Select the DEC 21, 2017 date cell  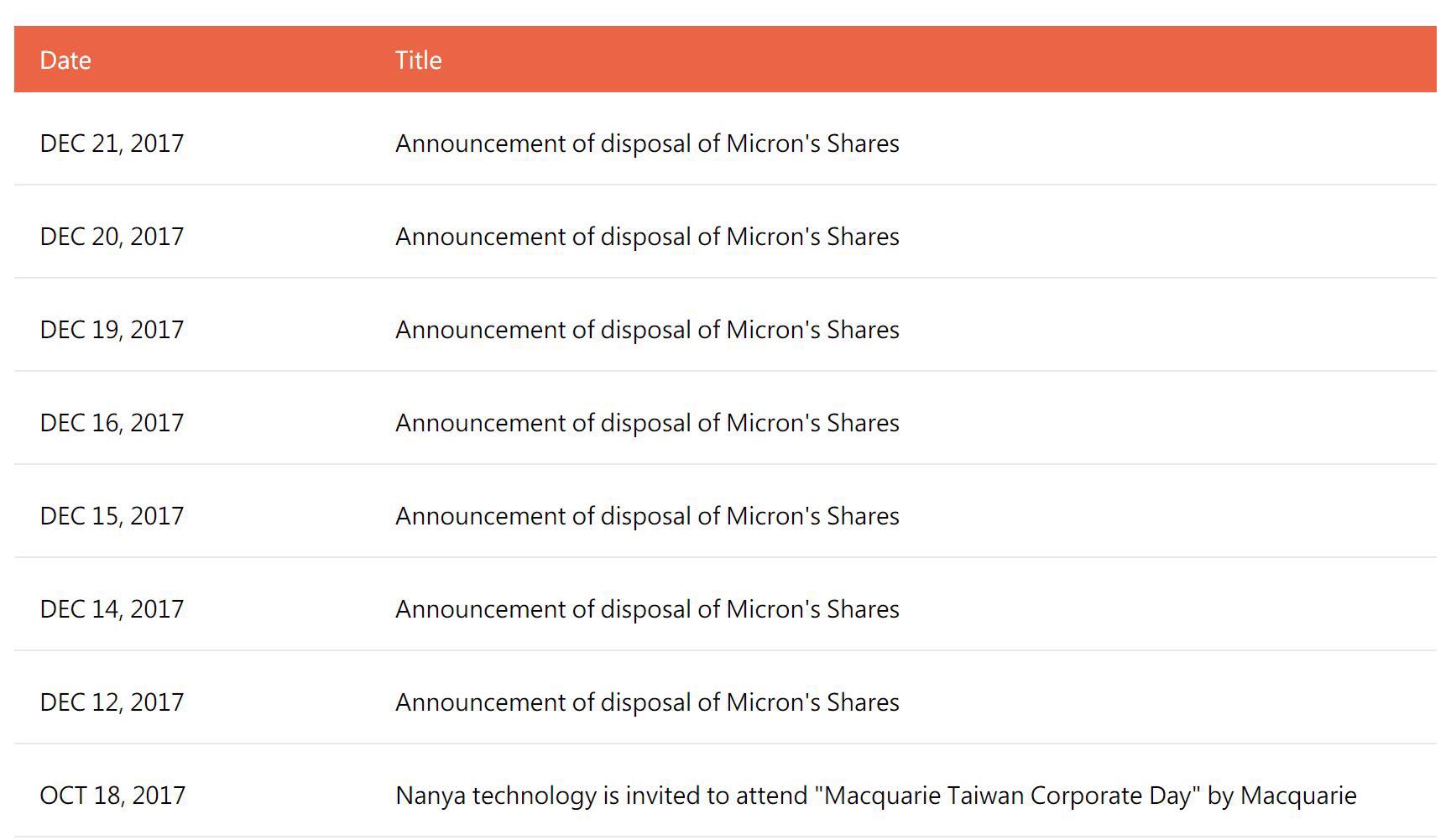point(112,143)
